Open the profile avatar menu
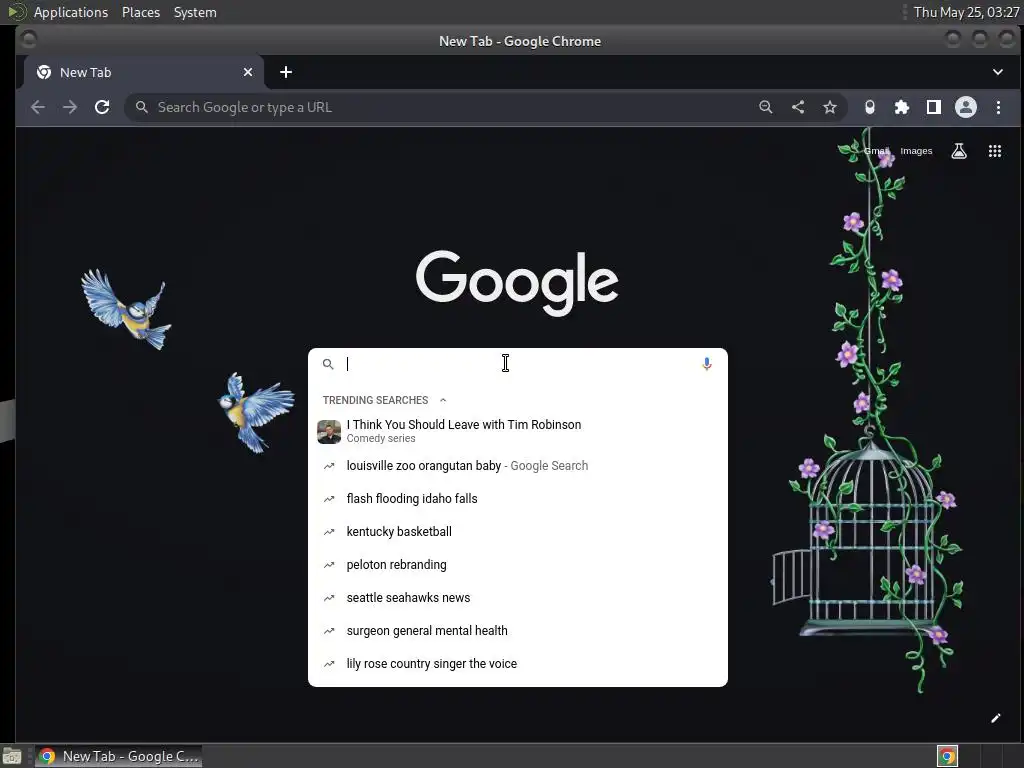The height and width of the screenshot is (768, 1024). (966, 107)
